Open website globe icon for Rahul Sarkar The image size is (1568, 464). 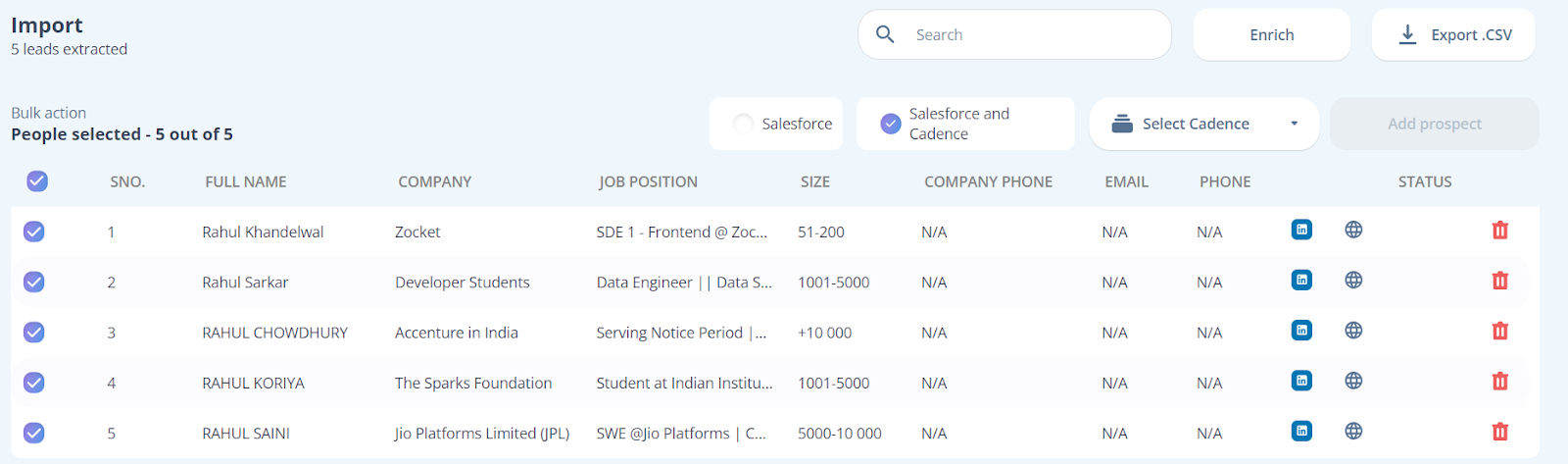click(1353, 280)
